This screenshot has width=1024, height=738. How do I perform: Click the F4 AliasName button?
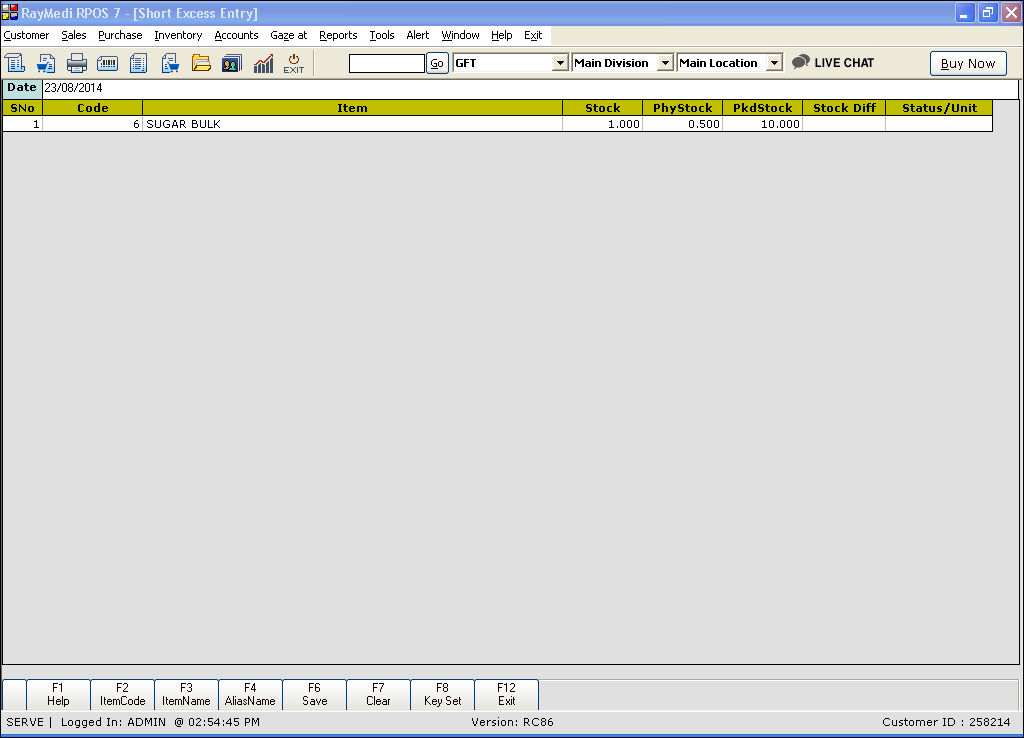(x=250, y=694)
